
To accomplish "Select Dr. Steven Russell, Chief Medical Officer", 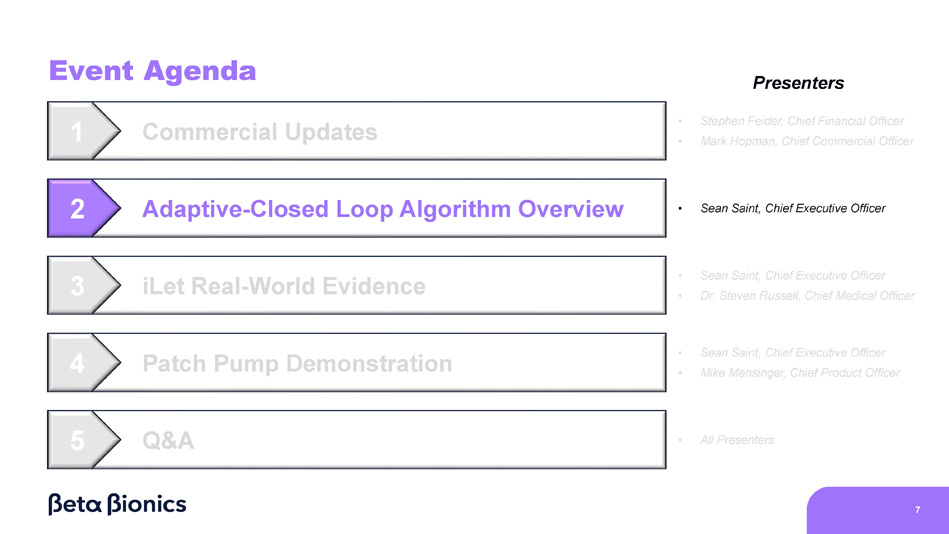I will click(x=807, y=295).
